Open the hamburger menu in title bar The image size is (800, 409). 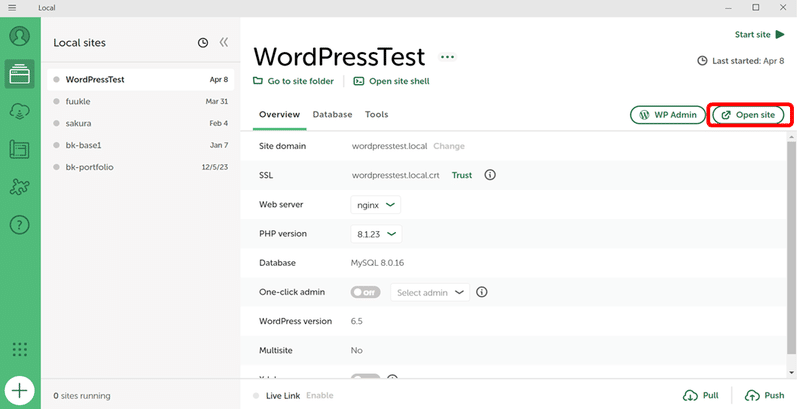[12, 8]
